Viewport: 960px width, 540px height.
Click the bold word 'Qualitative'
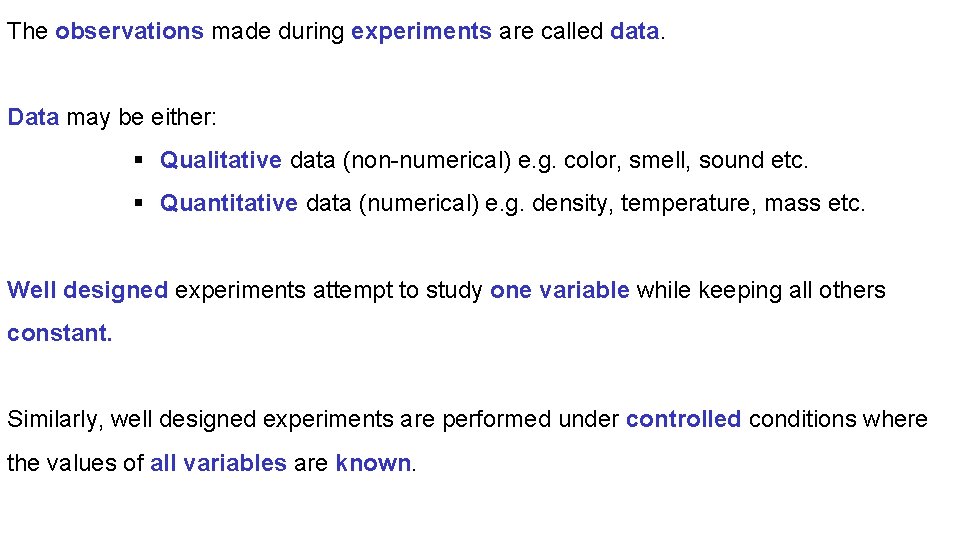point(221,160)
